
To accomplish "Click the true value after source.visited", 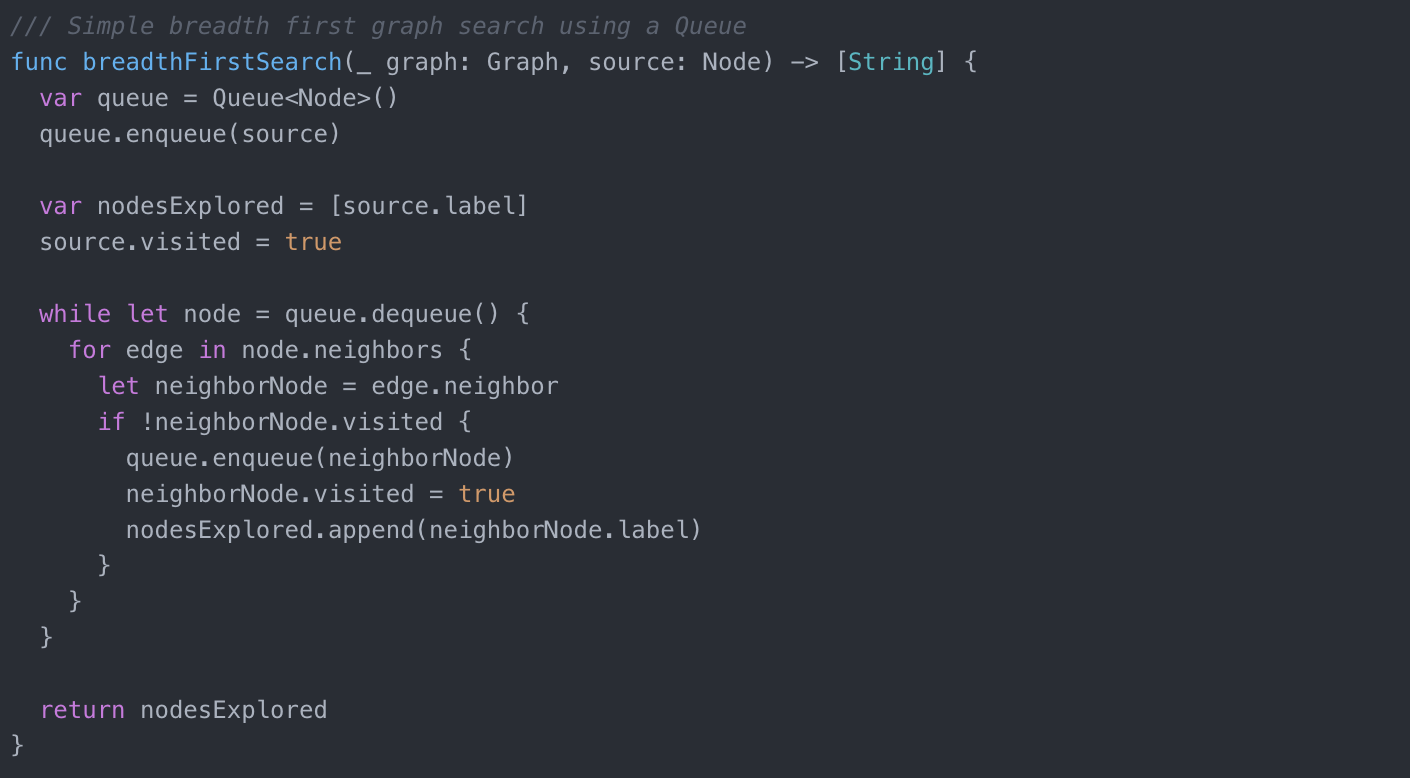I will point(313,242).
